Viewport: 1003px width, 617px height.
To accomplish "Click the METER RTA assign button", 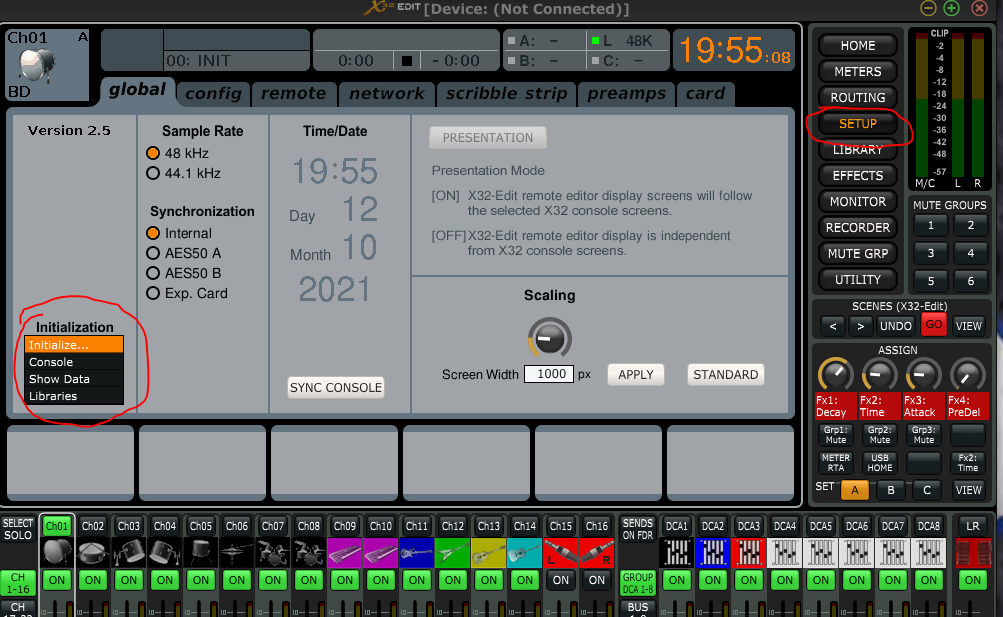I will pos(835,462).
